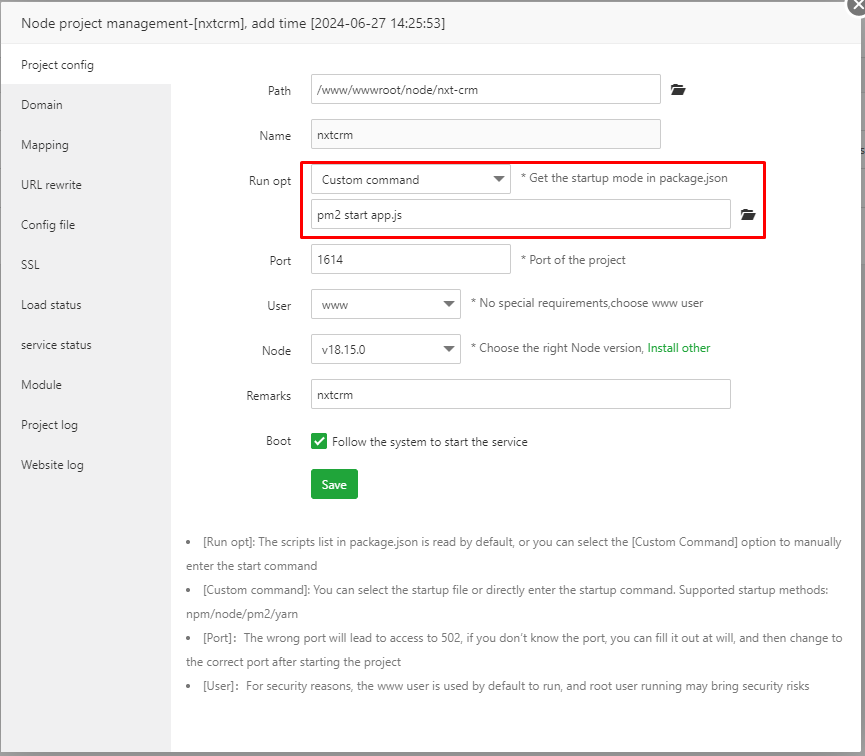The width and height of the screenshot is (865, 756).
Task: Open the Project log tab
Action: [x=49, y=425]
